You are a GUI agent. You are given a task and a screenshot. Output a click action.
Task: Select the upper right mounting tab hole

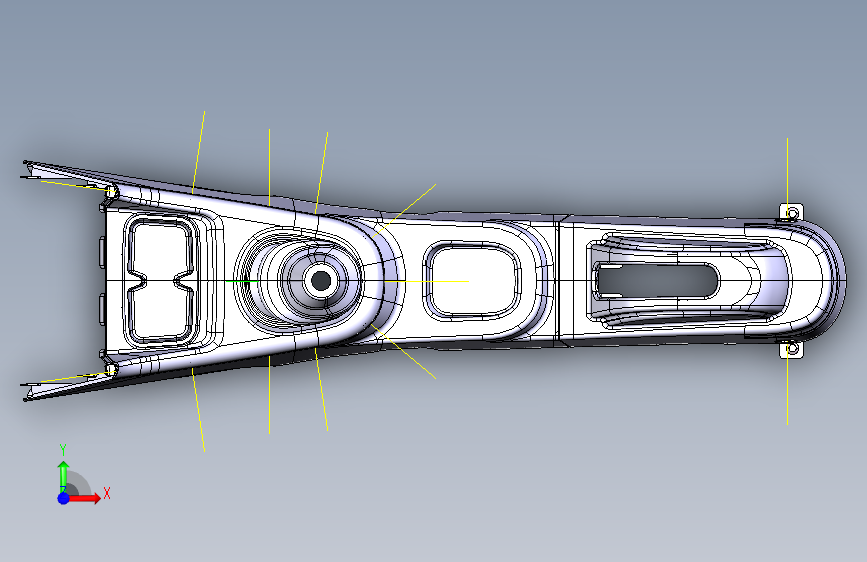(792, 213)
